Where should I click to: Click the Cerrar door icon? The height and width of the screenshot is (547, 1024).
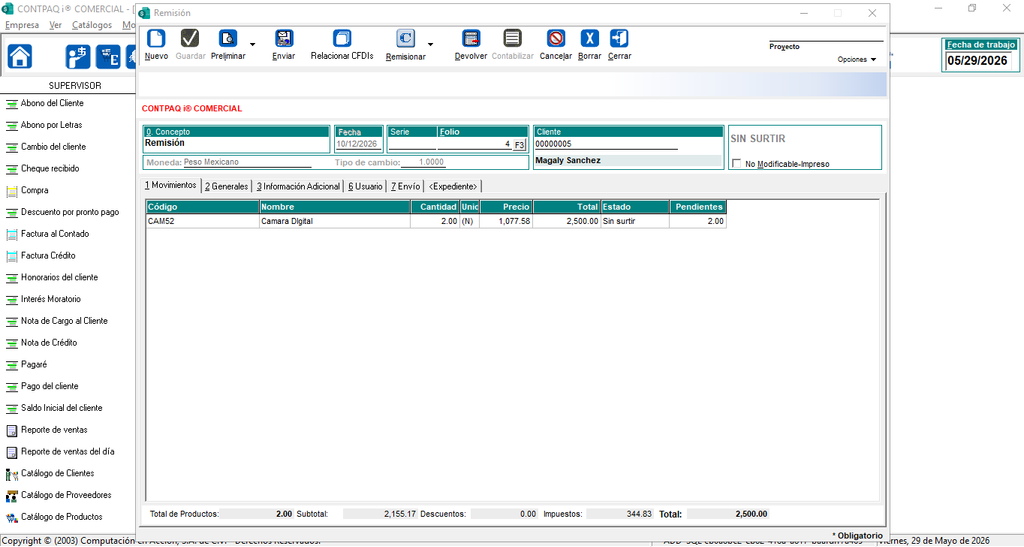(619, 39)
